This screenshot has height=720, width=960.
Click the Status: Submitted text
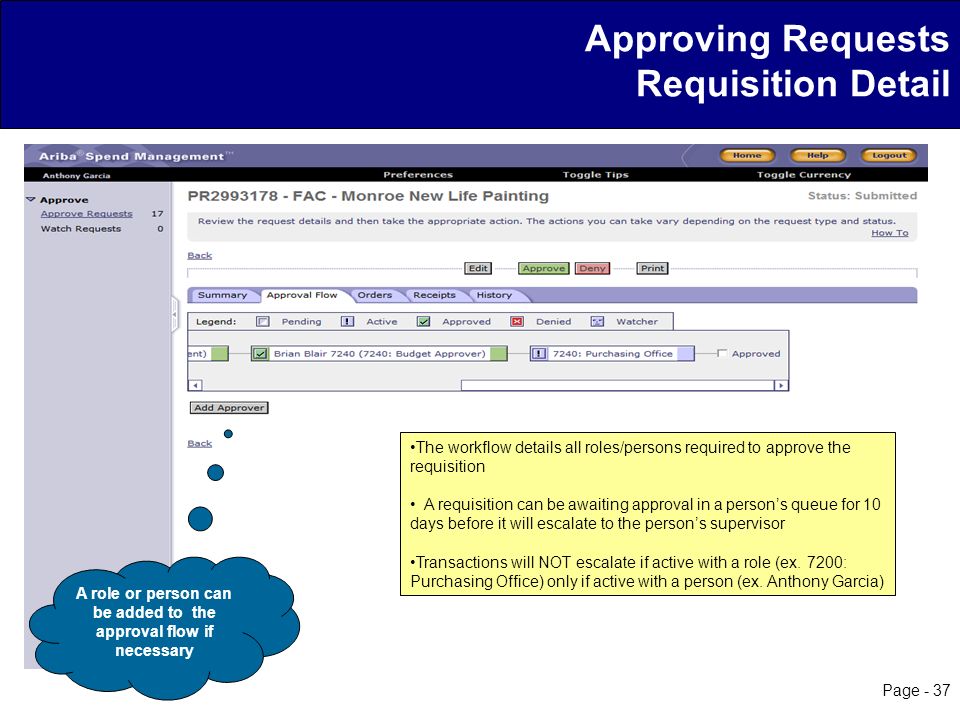pyautogui.click(x=862, y=196)
